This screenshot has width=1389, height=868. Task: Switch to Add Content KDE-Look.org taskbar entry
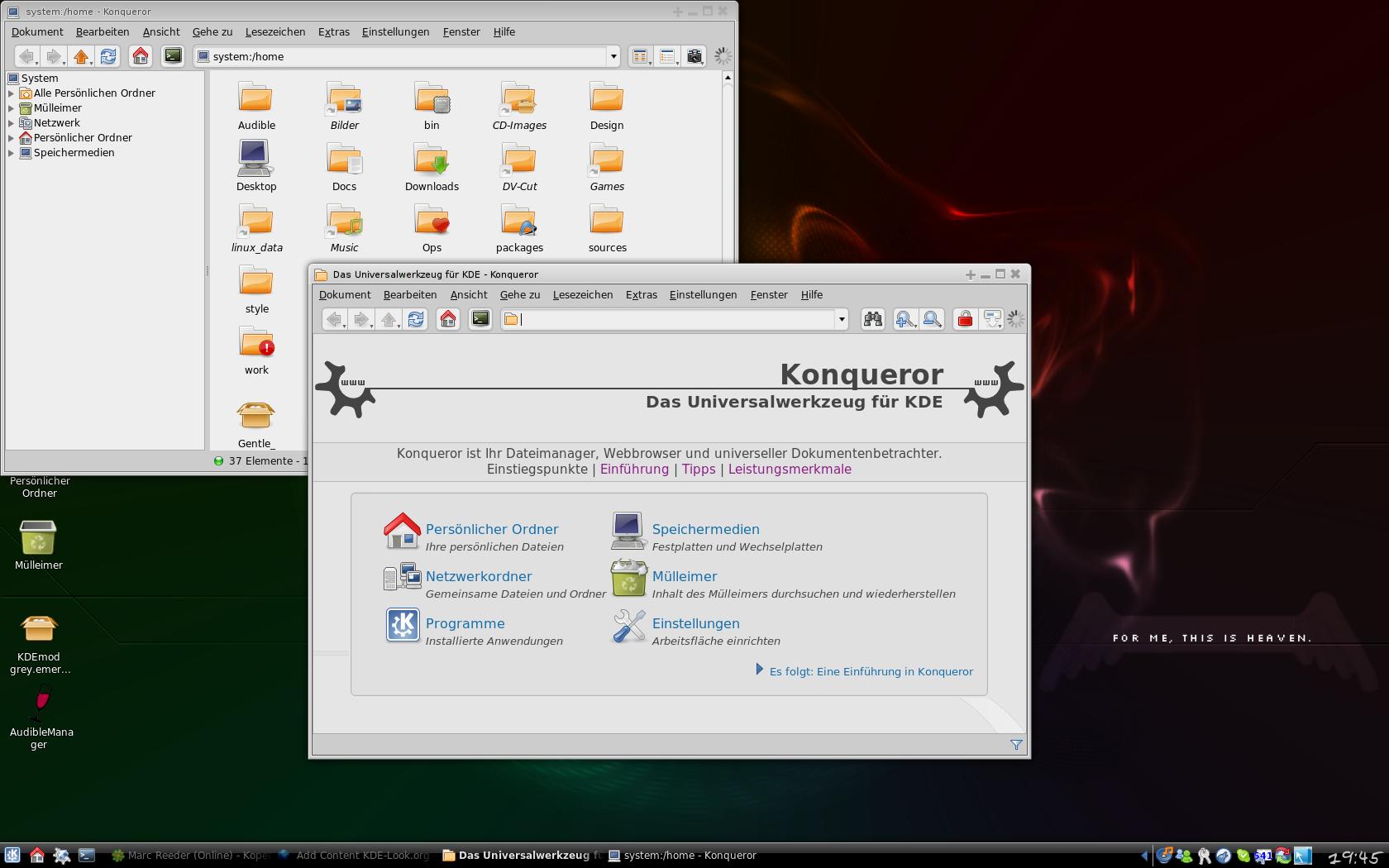point(355,856)
